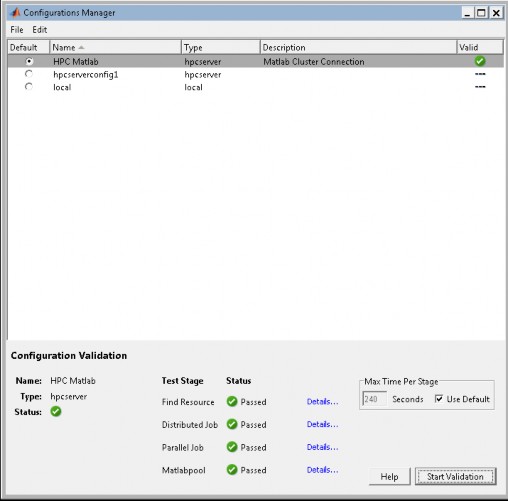
Task: Click the Start Validation button
Action: click(455, 477)
